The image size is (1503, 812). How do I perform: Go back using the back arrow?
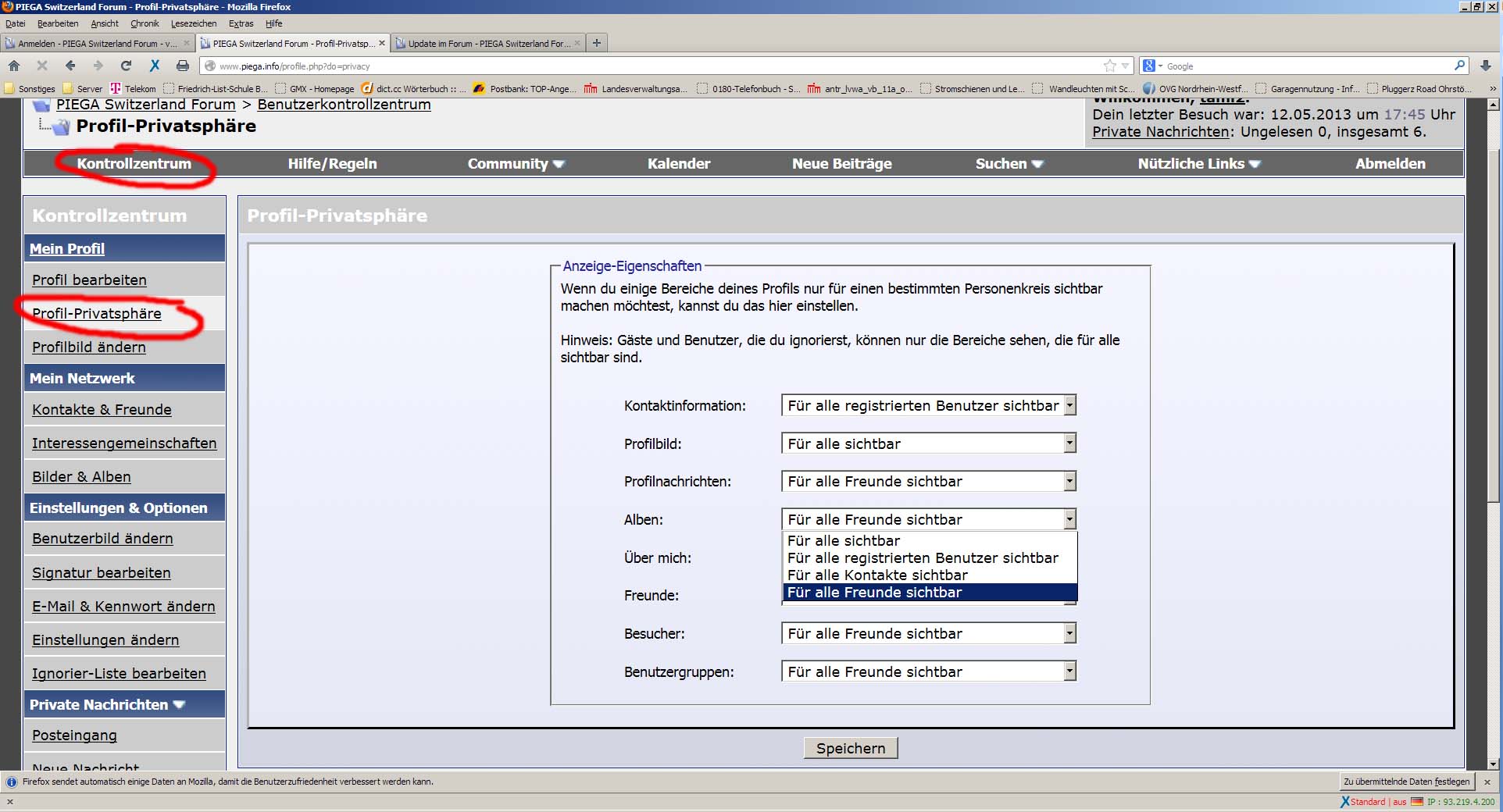pyautogui.click(x=70, y=66)
